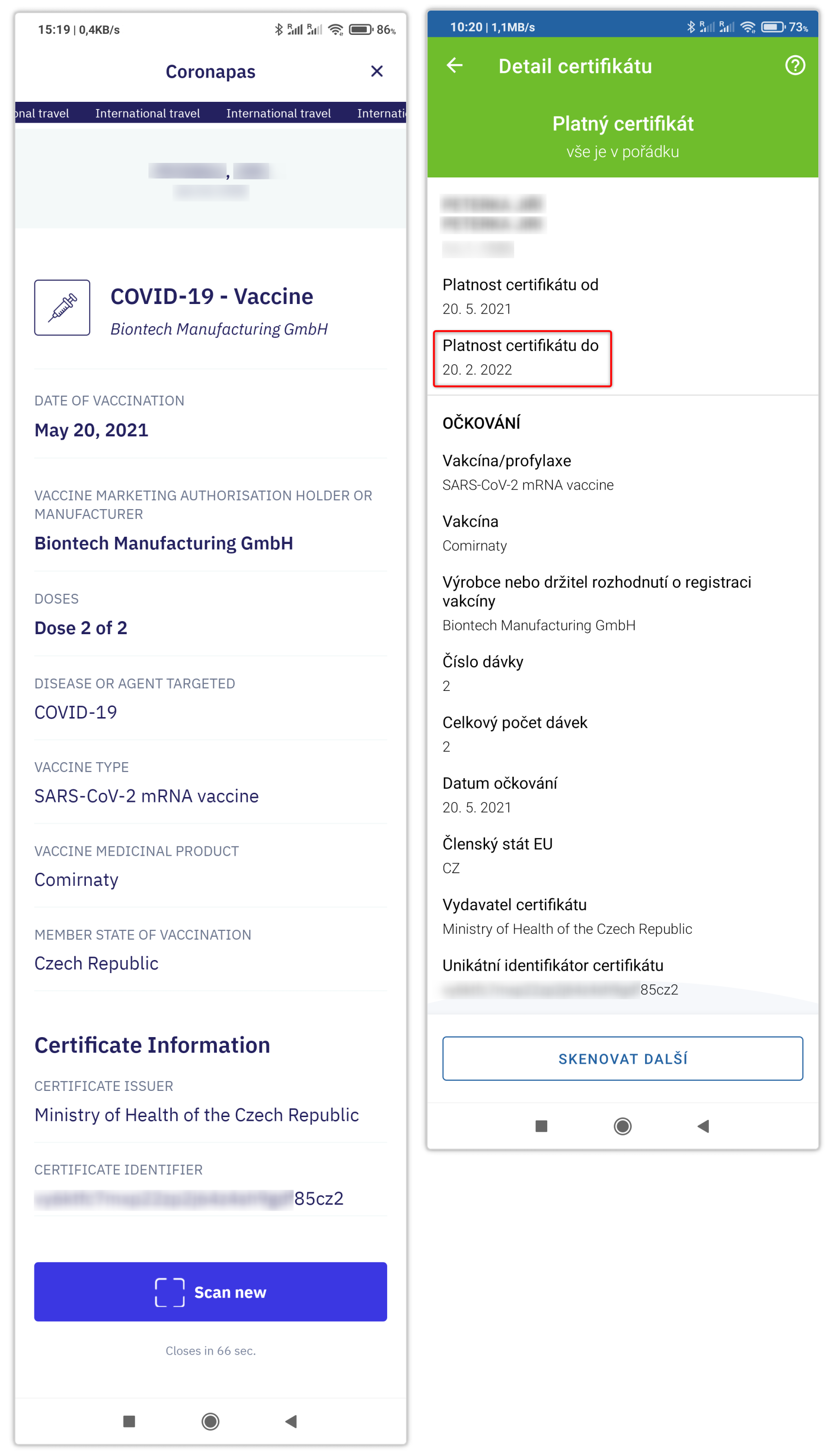Tap the Dose 2 of 2 entry
830x1456 pixels.
point(81,627)
